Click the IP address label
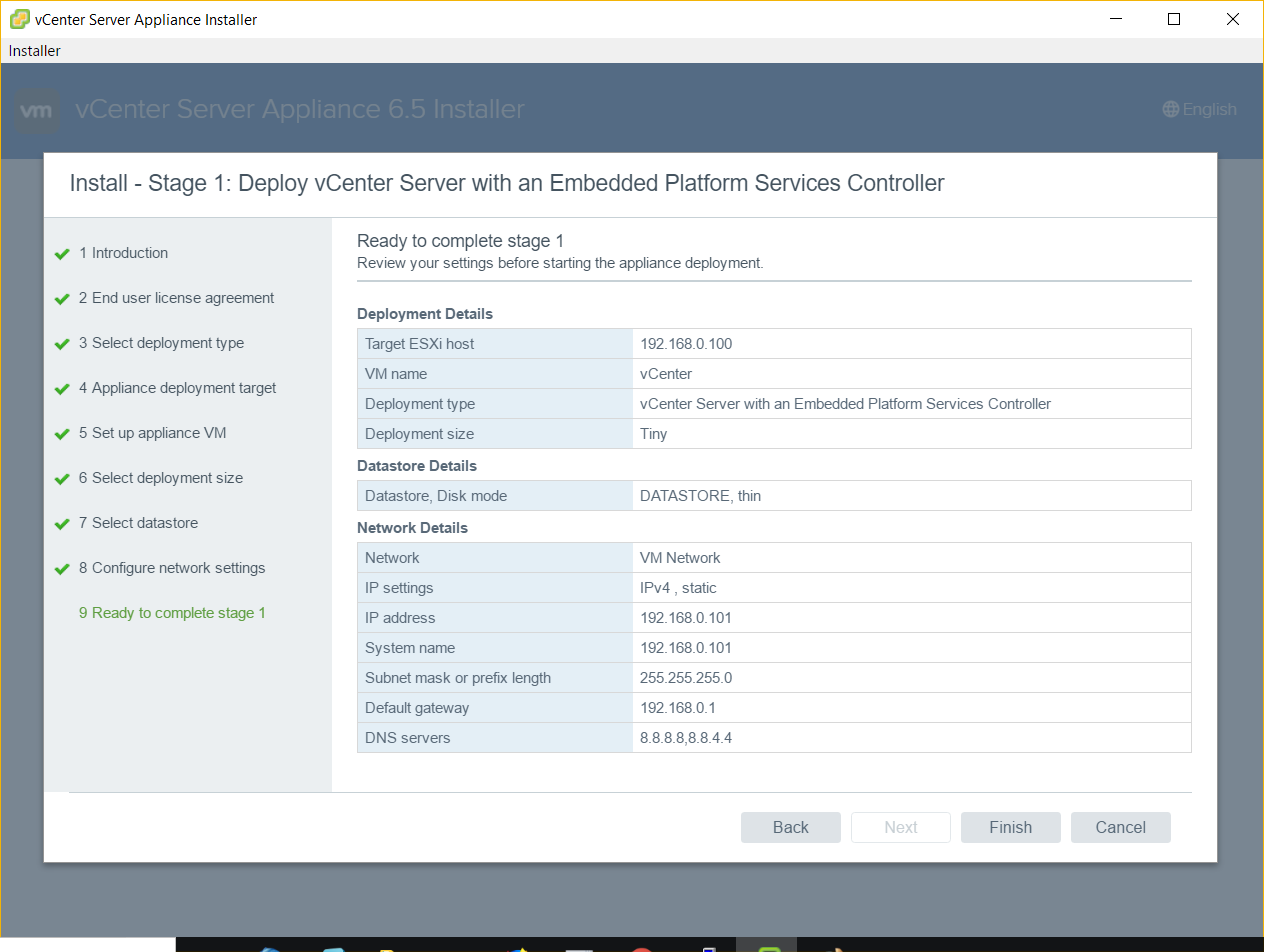 400,618
